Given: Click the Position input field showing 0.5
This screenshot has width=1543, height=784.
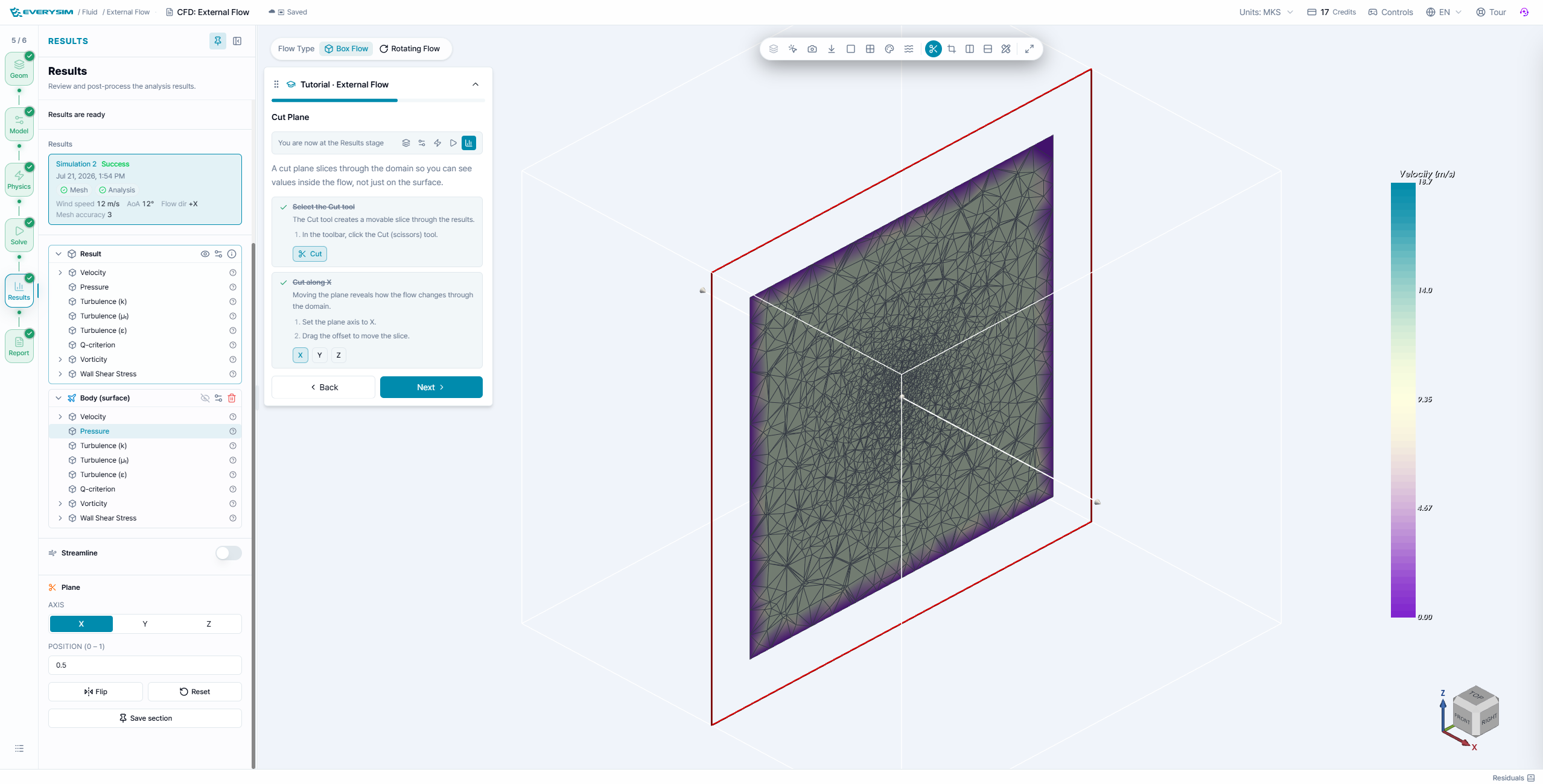Looking at the screenshot, I should (145, 665).
